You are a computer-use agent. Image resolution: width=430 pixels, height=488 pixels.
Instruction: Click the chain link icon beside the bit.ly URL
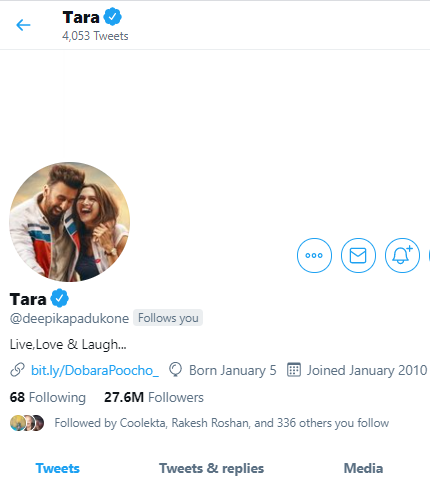17,370
